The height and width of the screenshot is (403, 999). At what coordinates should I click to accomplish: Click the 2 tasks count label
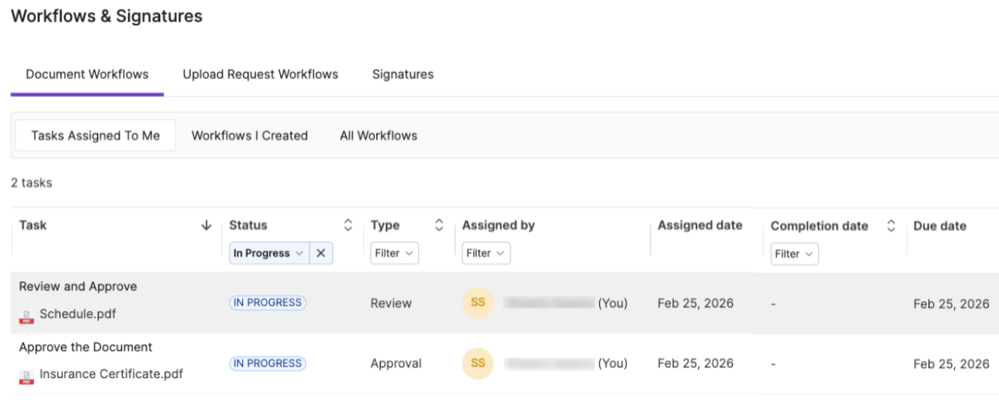click(31, 183)
